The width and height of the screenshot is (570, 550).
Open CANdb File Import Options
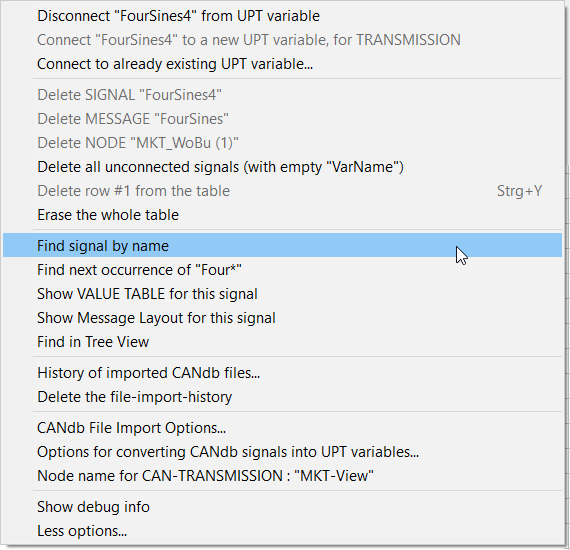tap(282, 428)
